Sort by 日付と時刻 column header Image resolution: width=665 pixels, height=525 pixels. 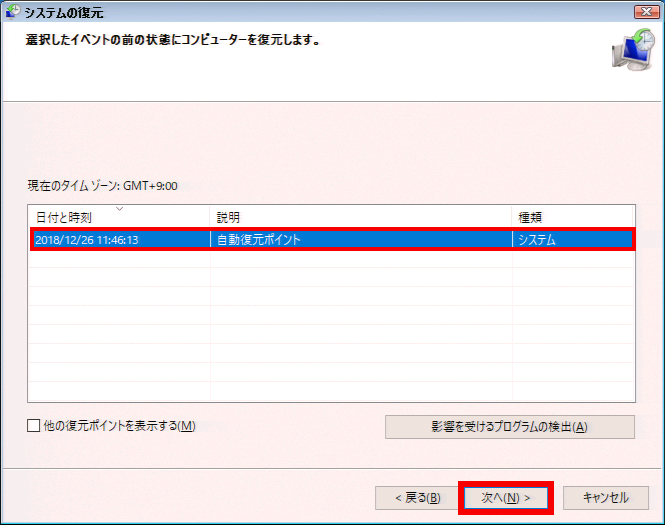pyautogui.click(x=119, y=218)
